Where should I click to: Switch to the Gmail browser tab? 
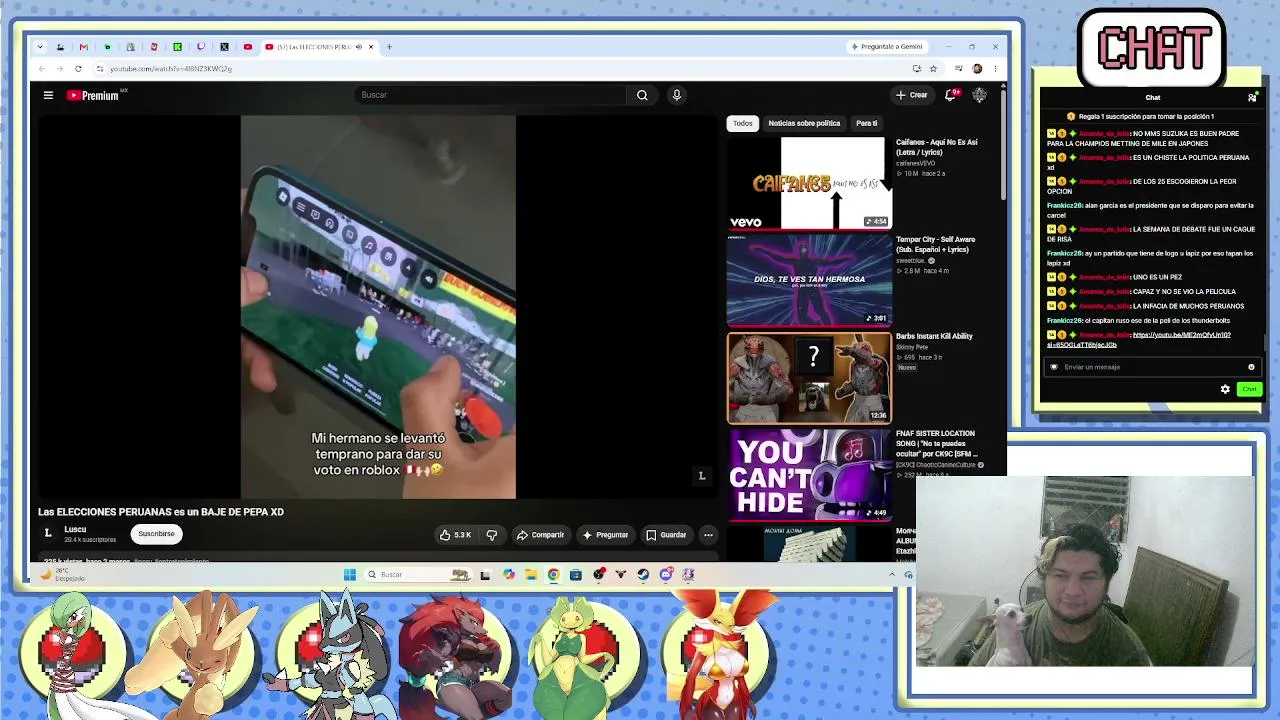click(x=83, y=47)
